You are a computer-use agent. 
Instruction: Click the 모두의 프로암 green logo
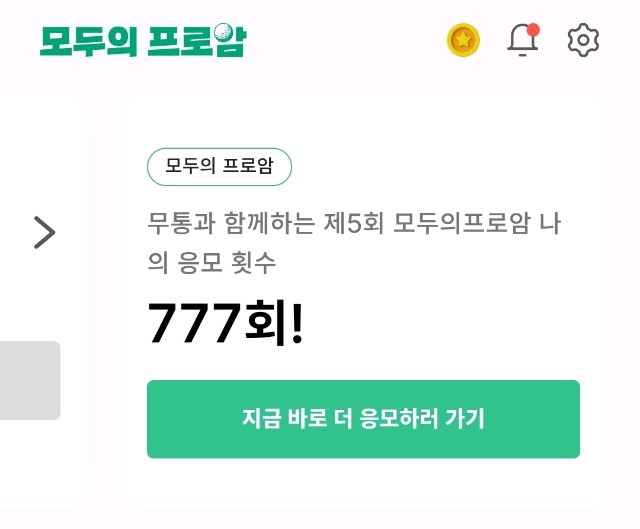coord(142,40)
